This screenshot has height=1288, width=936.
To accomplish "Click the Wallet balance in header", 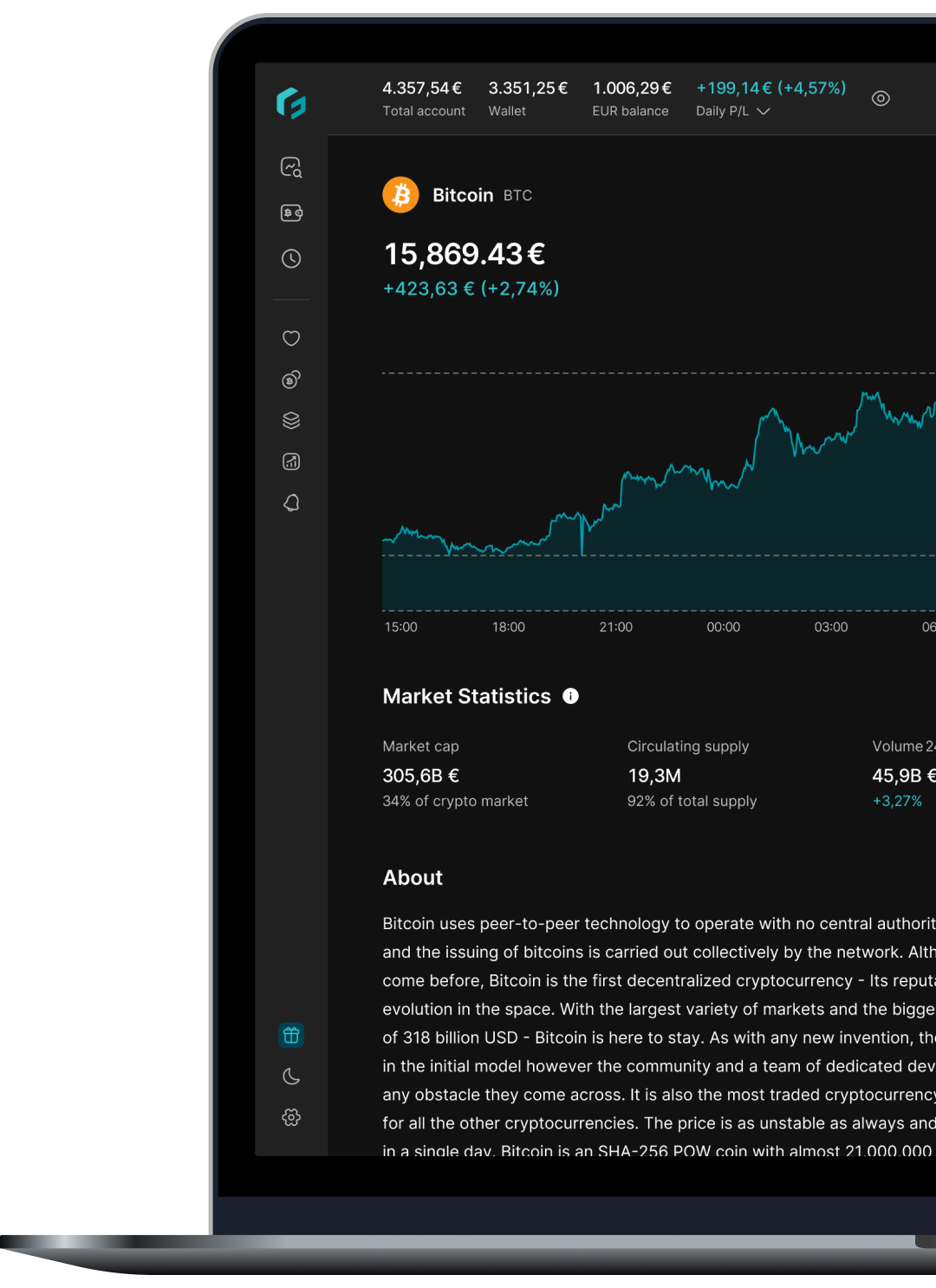I will pyautogui.click(x=528, y=88).
